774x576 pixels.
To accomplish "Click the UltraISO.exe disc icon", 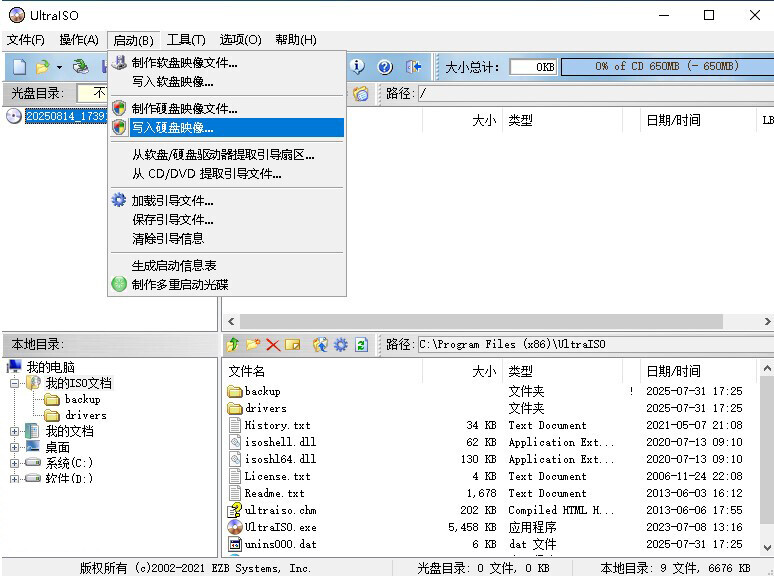I will 235,527.
